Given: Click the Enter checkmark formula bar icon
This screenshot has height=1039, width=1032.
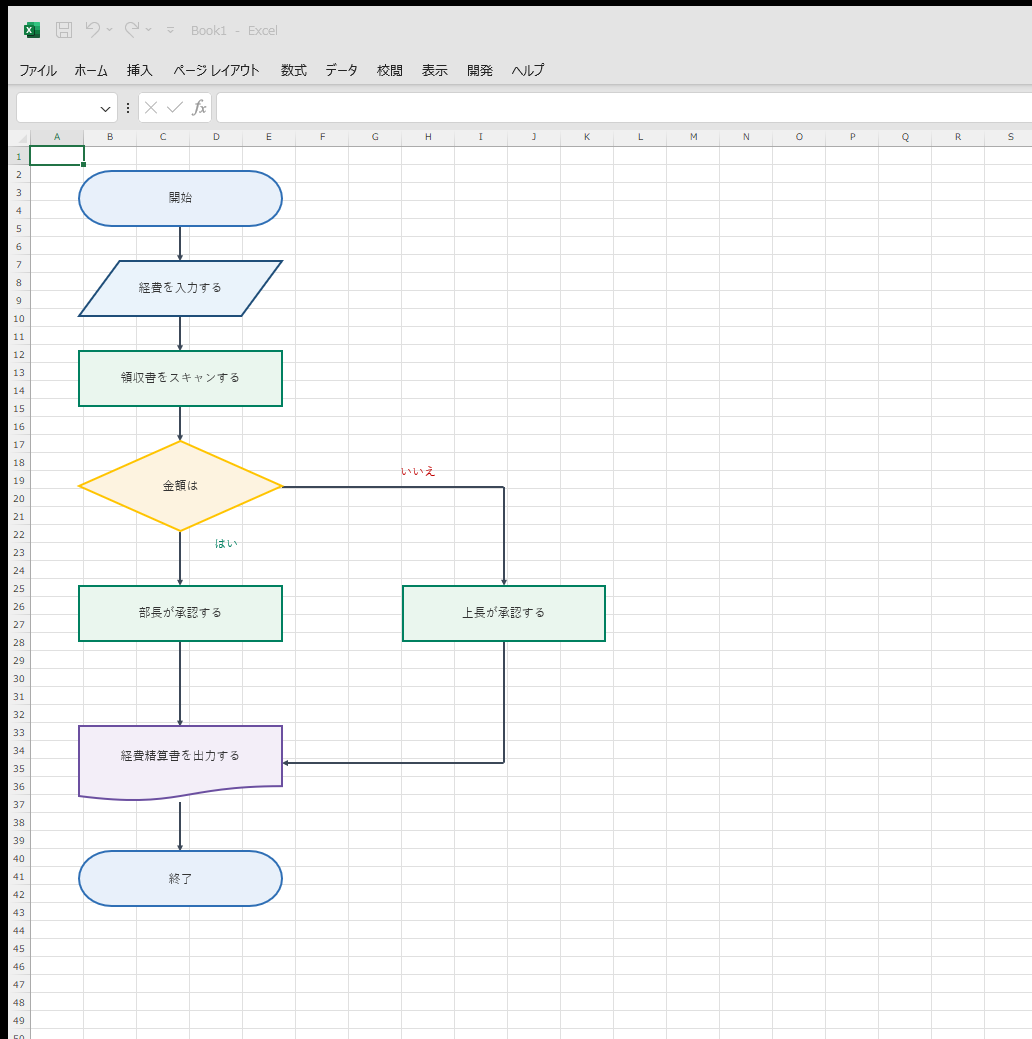Looking at the screenshot, I should tap(175, 108).
